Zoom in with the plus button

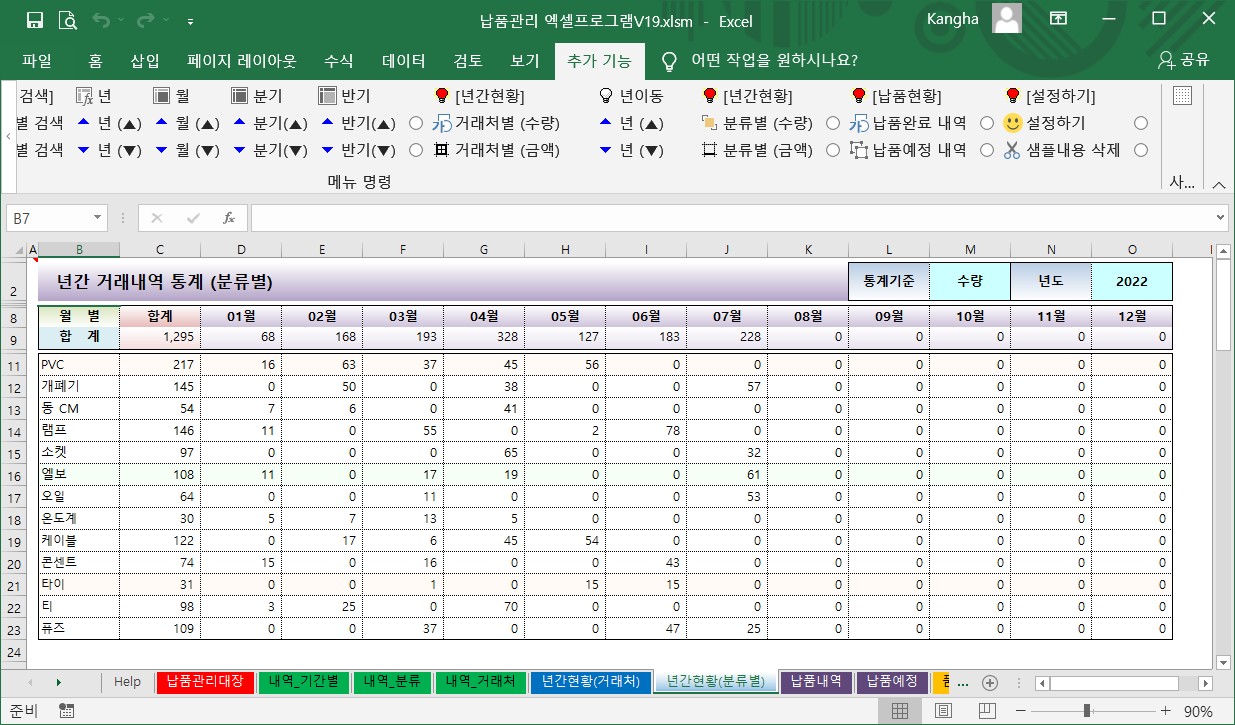point(1164,711)
